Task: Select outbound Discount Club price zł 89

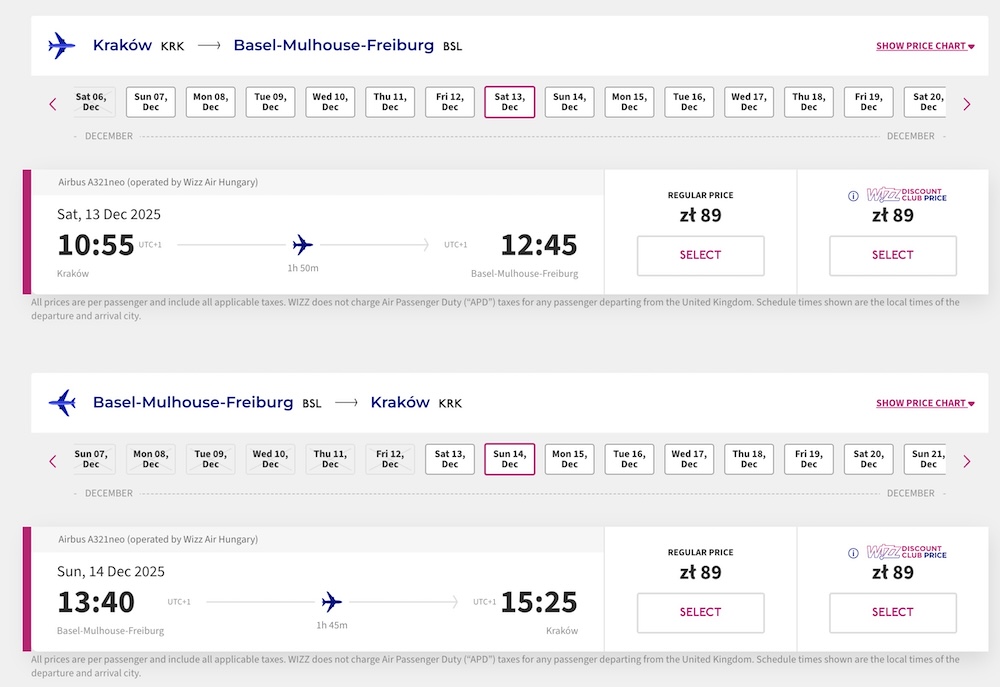Action: coord(893,255)
